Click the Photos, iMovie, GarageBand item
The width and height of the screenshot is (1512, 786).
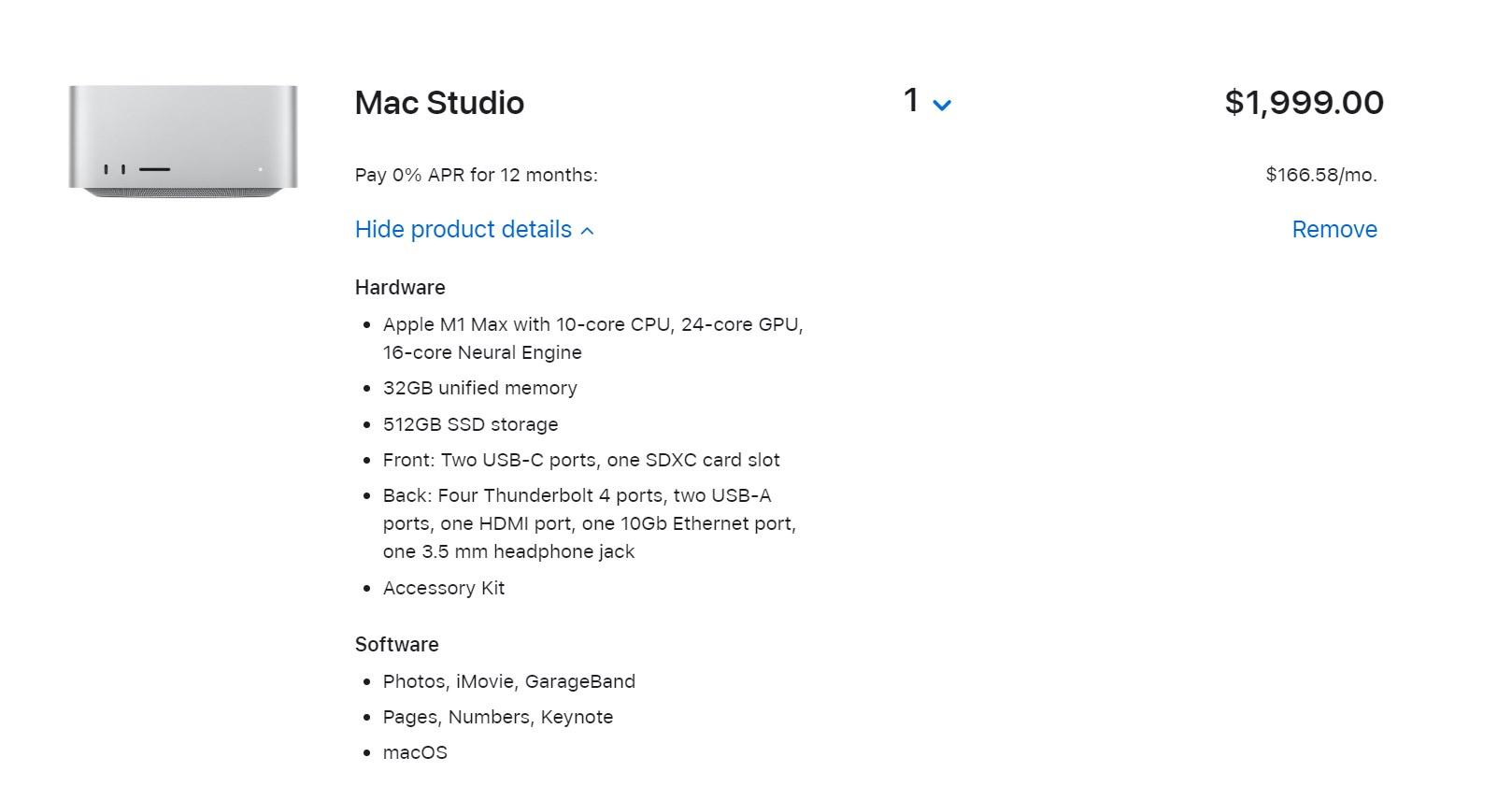(x=509, y=681)
